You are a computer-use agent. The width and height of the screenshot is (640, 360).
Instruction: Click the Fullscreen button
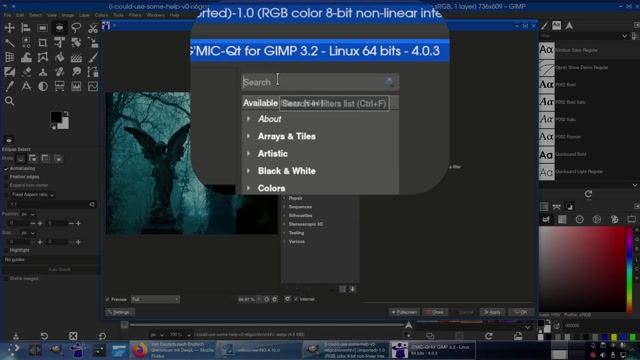click(x=404, y=312)
